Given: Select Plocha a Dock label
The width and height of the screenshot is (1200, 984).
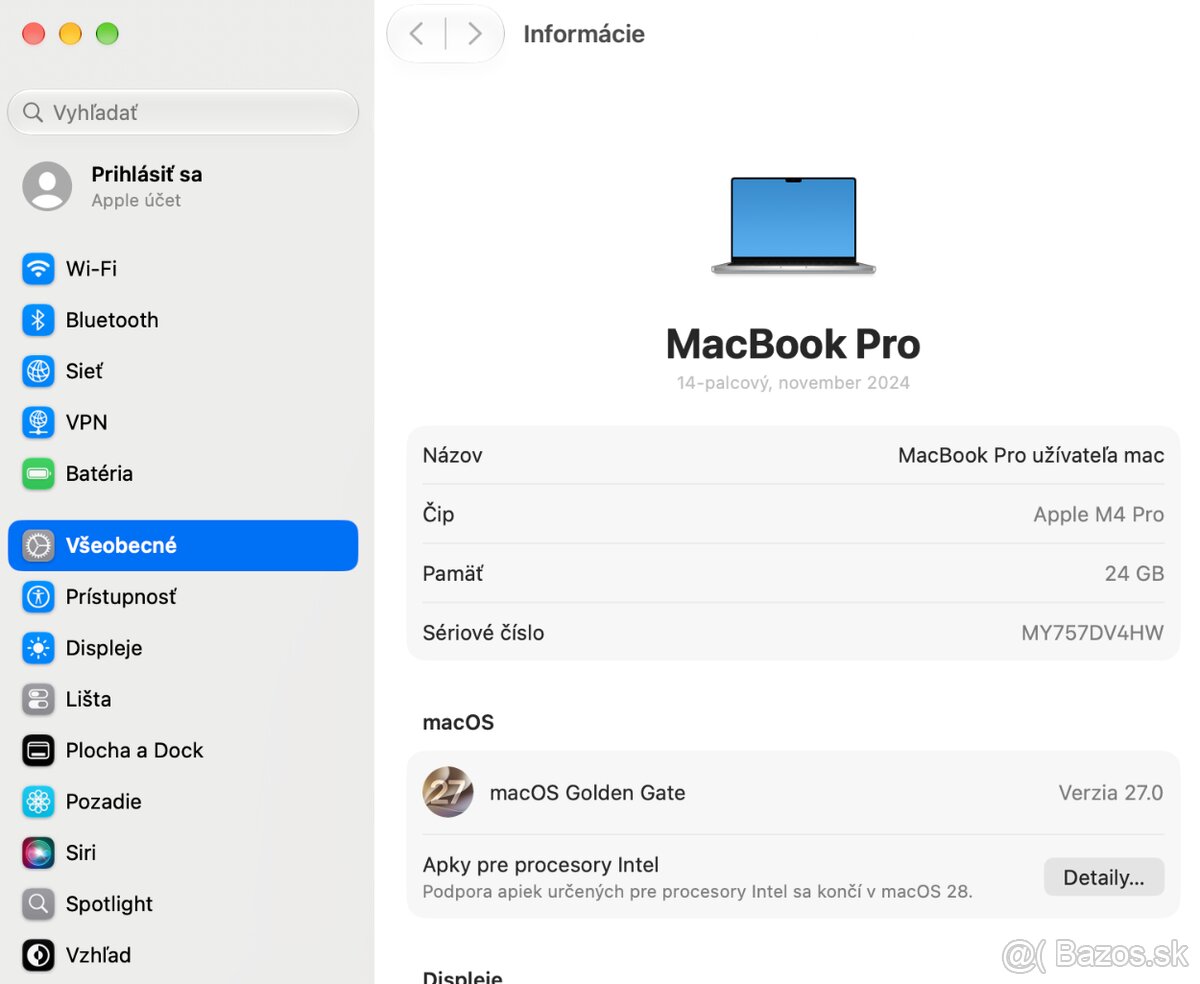Looking at the screenshot, I should click(x=134, y=750).
